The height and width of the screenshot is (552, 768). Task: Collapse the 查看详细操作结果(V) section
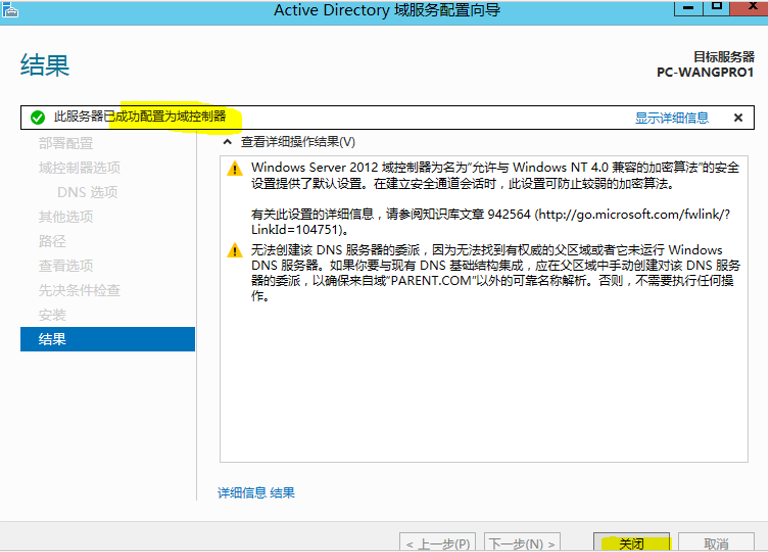227,142
